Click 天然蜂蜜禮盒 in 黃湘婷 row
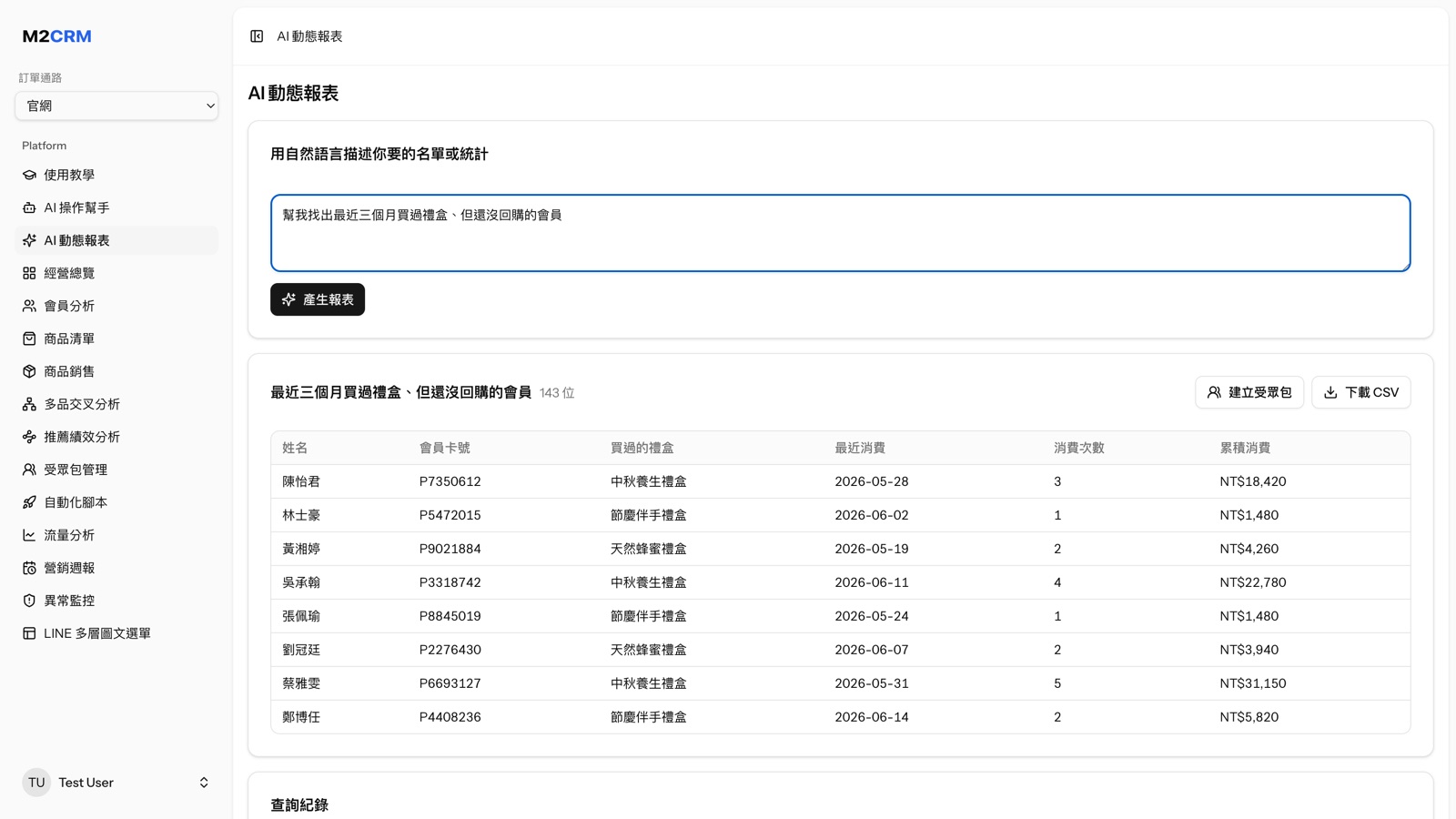Viewport: 1456px width, 819px height. tap(648, 549)
